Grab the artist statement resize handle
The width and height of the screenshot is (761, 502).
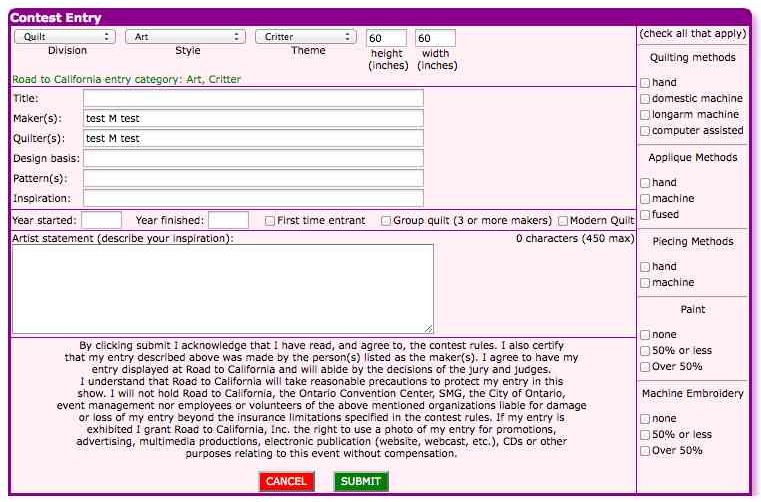428,329
